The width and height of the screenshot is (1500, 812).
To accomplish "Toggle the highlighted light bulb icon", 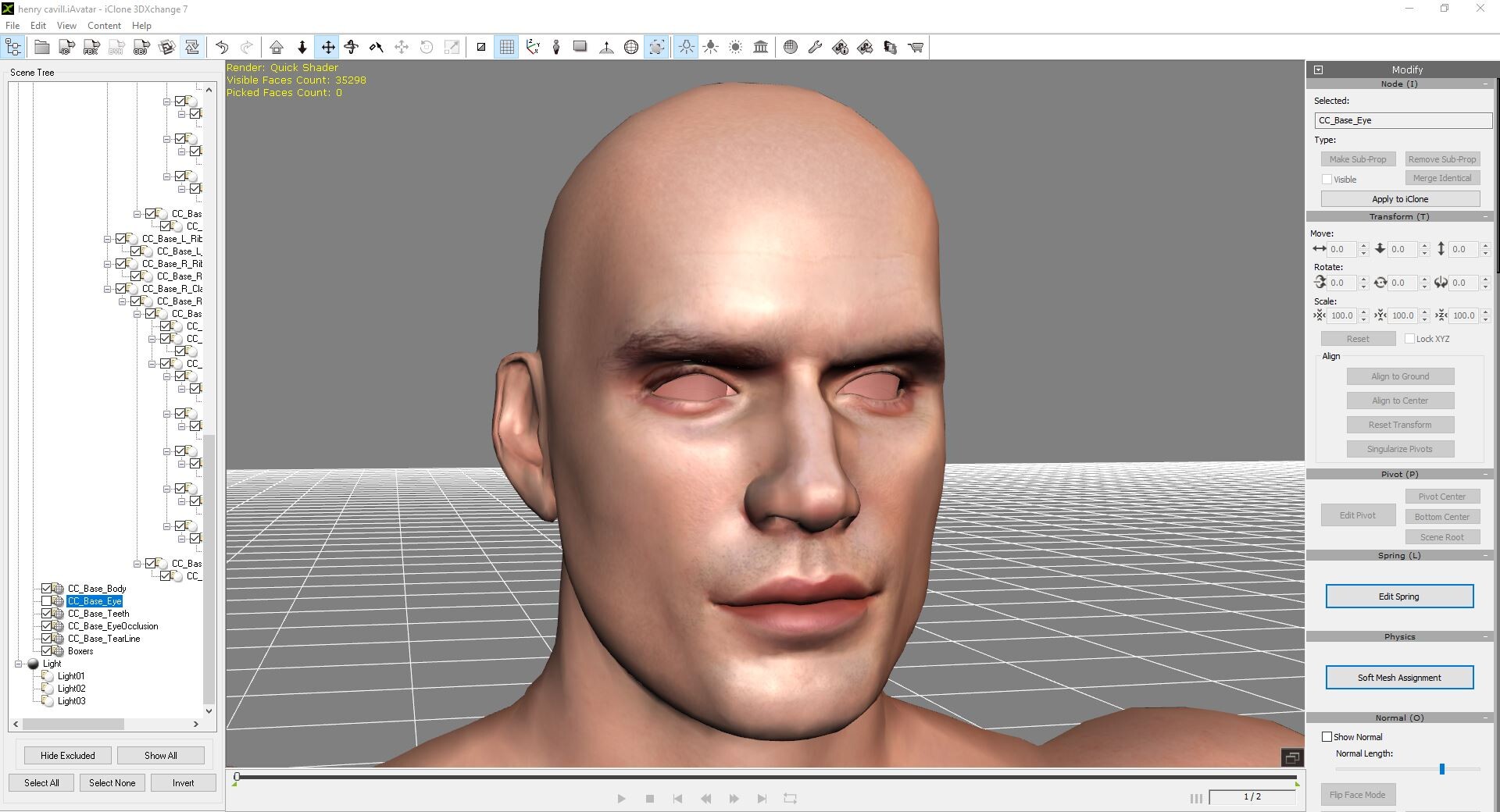I will click(686, 48).
